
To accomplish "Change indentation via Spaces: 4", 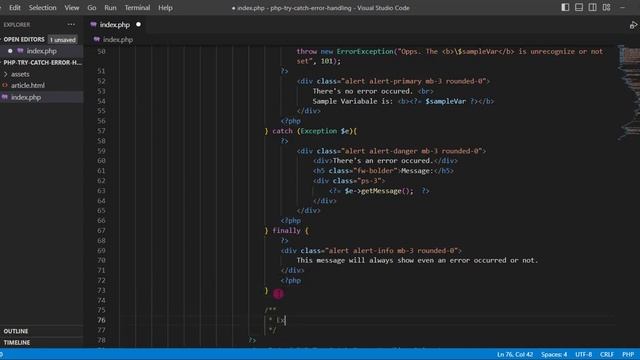I will tap(554, 354).
